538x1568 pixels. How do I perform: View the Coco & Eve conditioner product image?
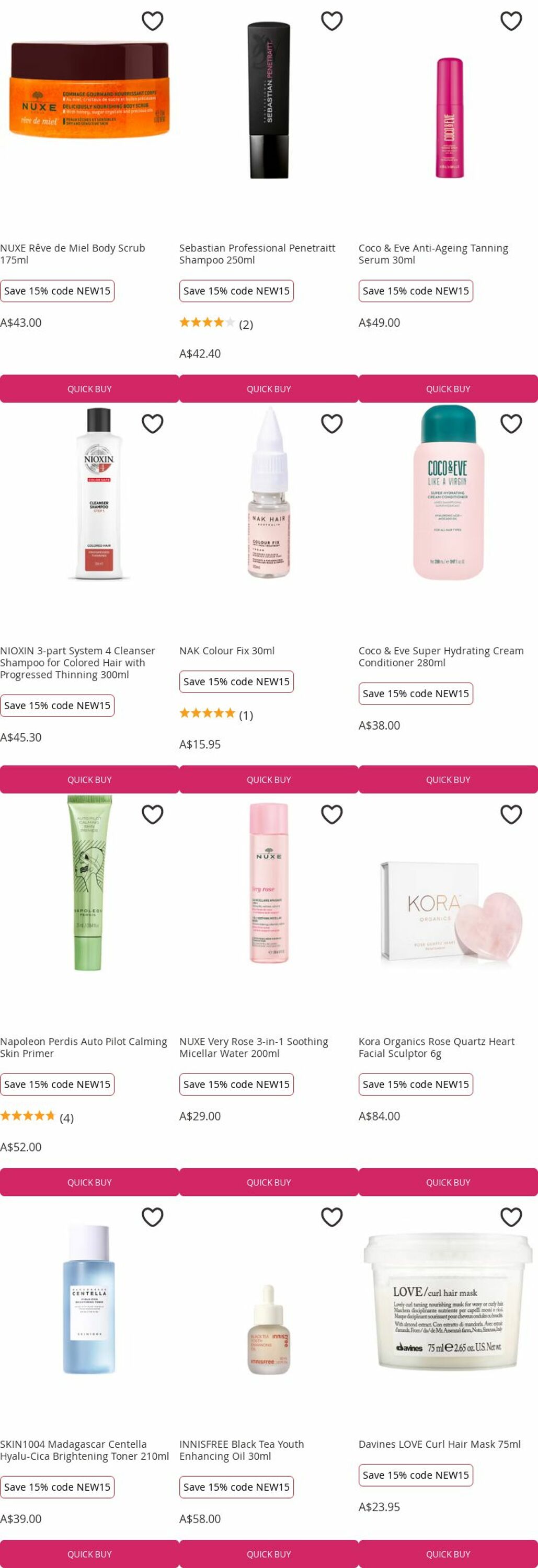(448, 492)
